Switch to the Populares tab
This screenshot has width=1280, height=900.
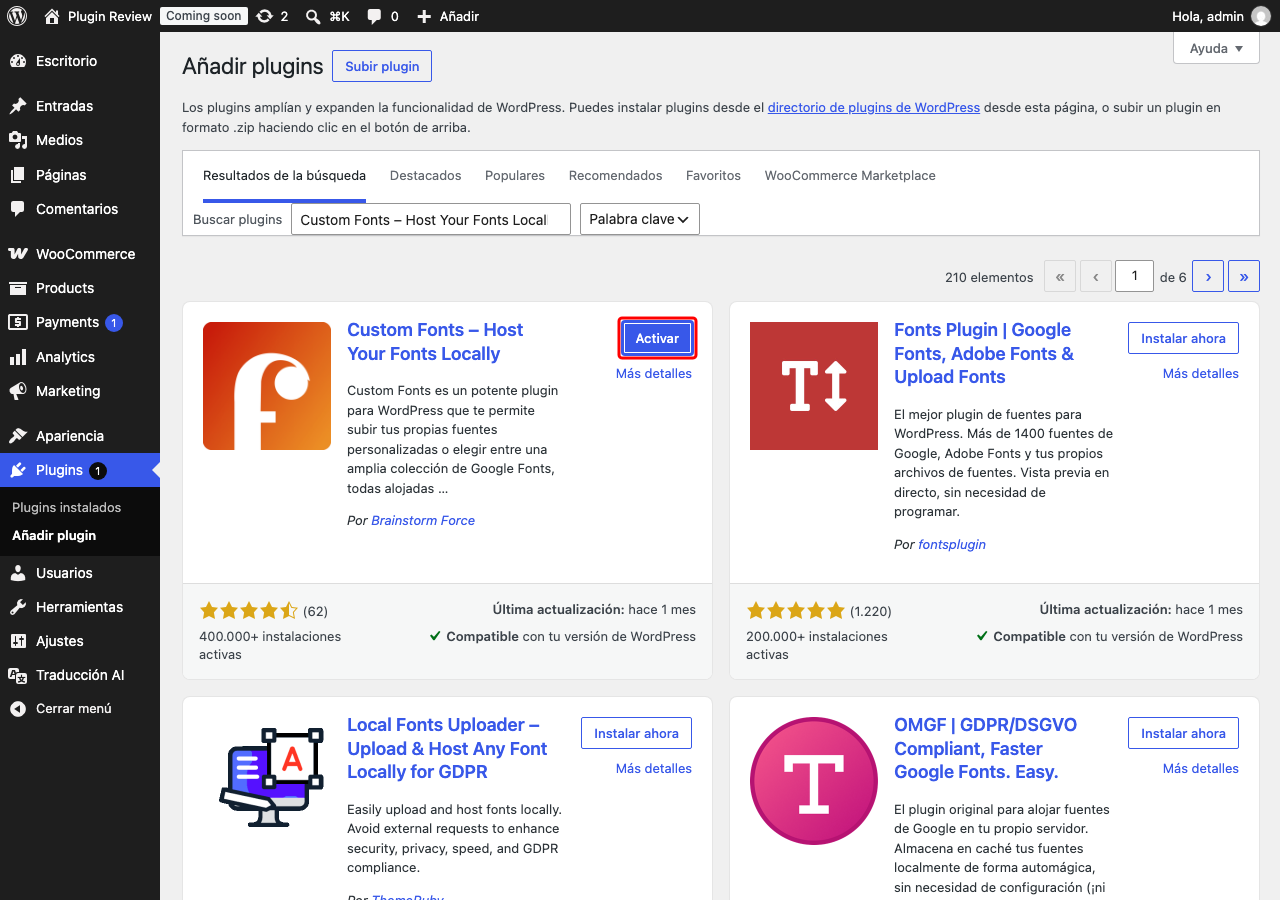coord(515,175)
